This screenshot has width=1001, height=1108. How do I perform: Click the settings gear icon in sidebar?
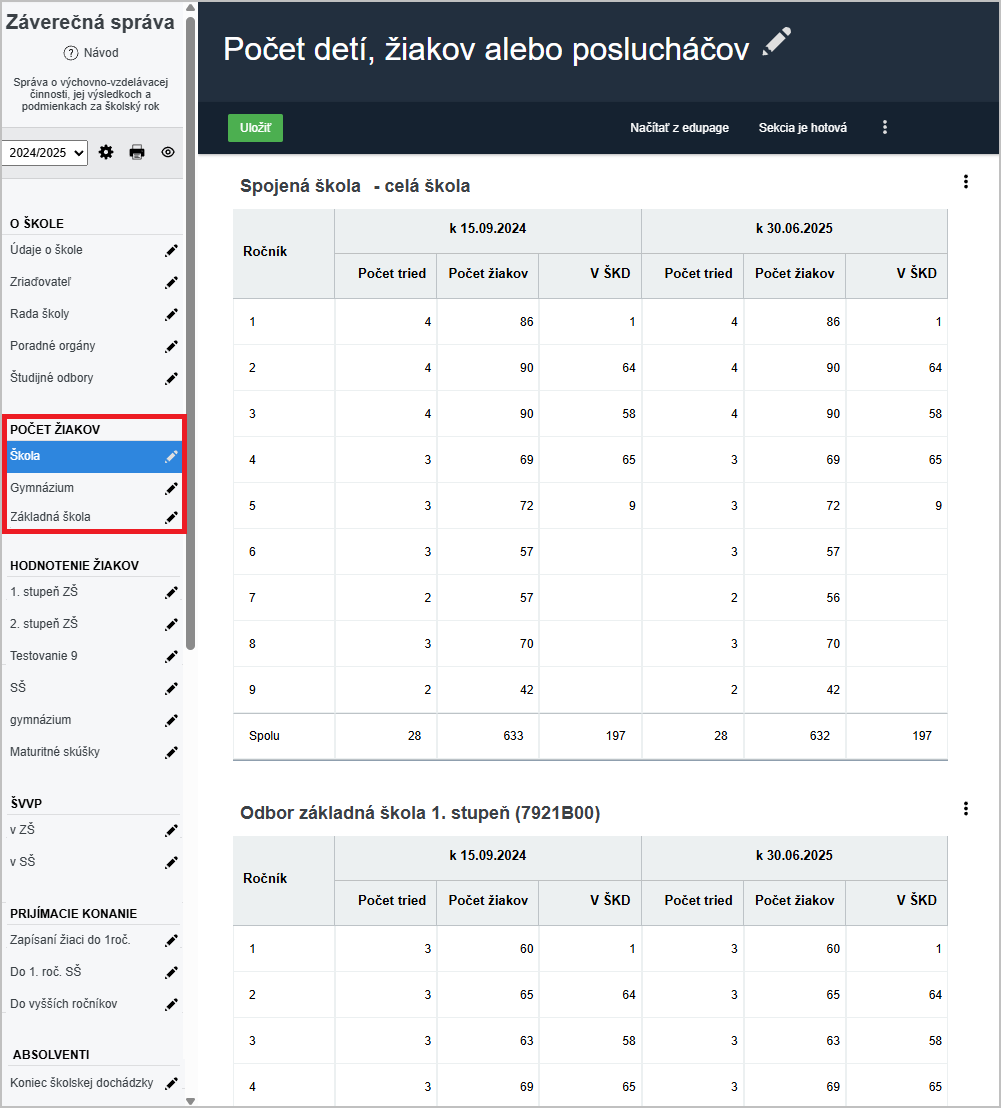106,152
